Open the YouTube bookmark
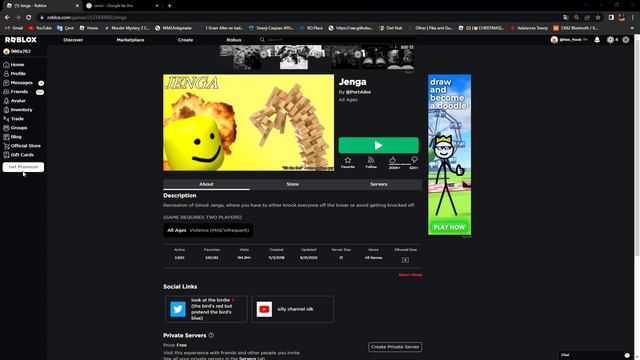Viewport: 640px width, 360px height. pos(40,28)
